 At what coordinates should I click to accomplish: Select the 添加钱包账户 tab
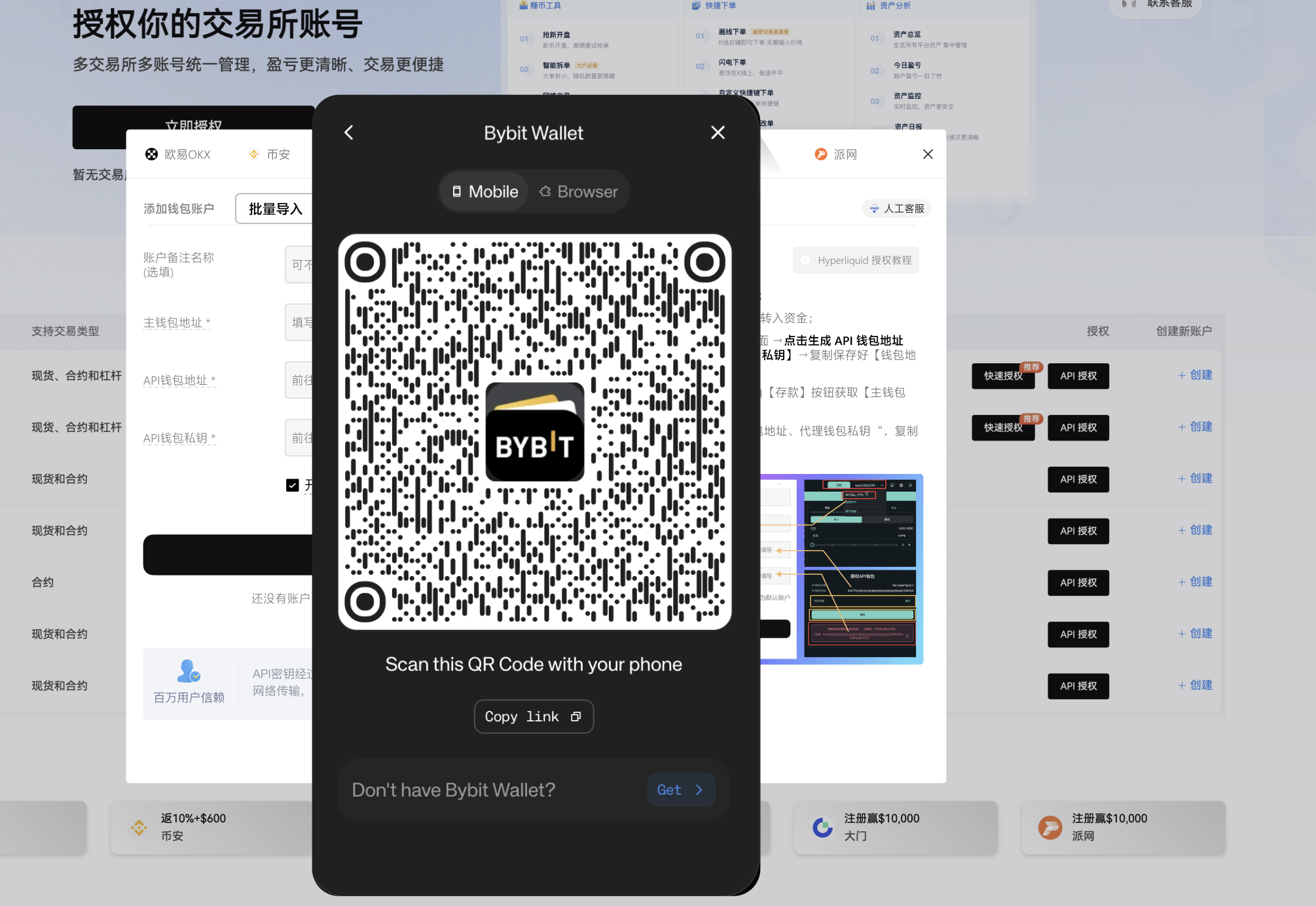[179, 209]
